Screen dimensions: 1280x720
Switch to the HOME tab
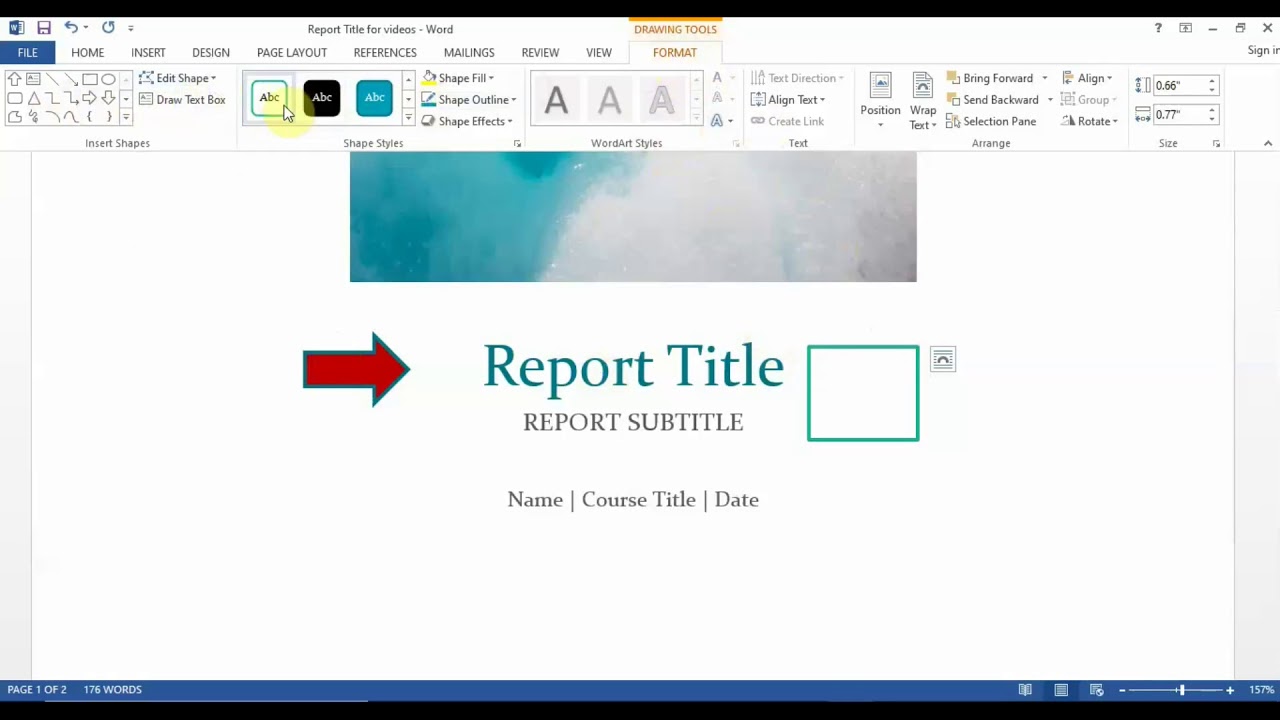87,53
